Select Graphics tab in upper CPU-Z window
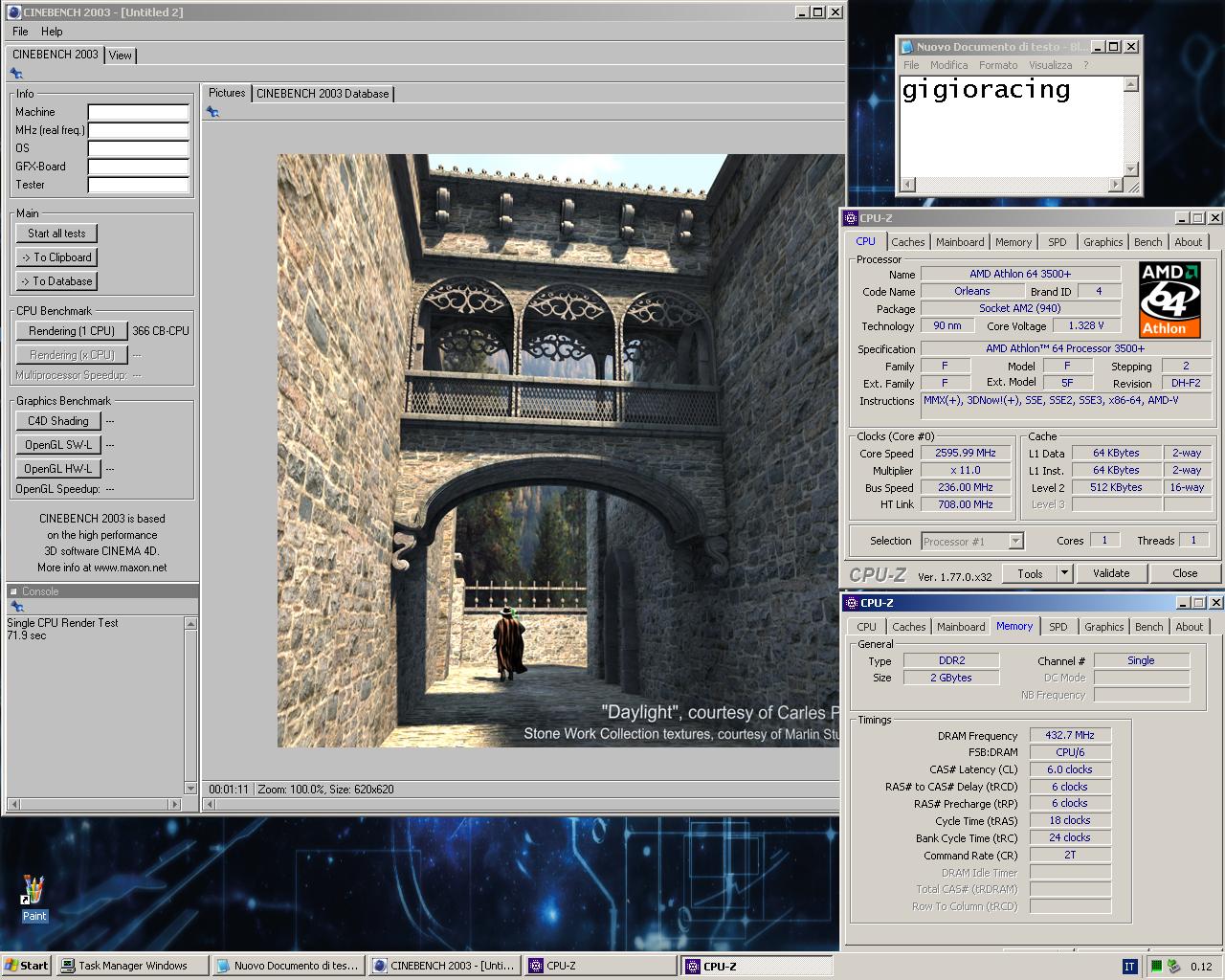The width and height of the screenshot is (1225, 980). (1103, 242)
